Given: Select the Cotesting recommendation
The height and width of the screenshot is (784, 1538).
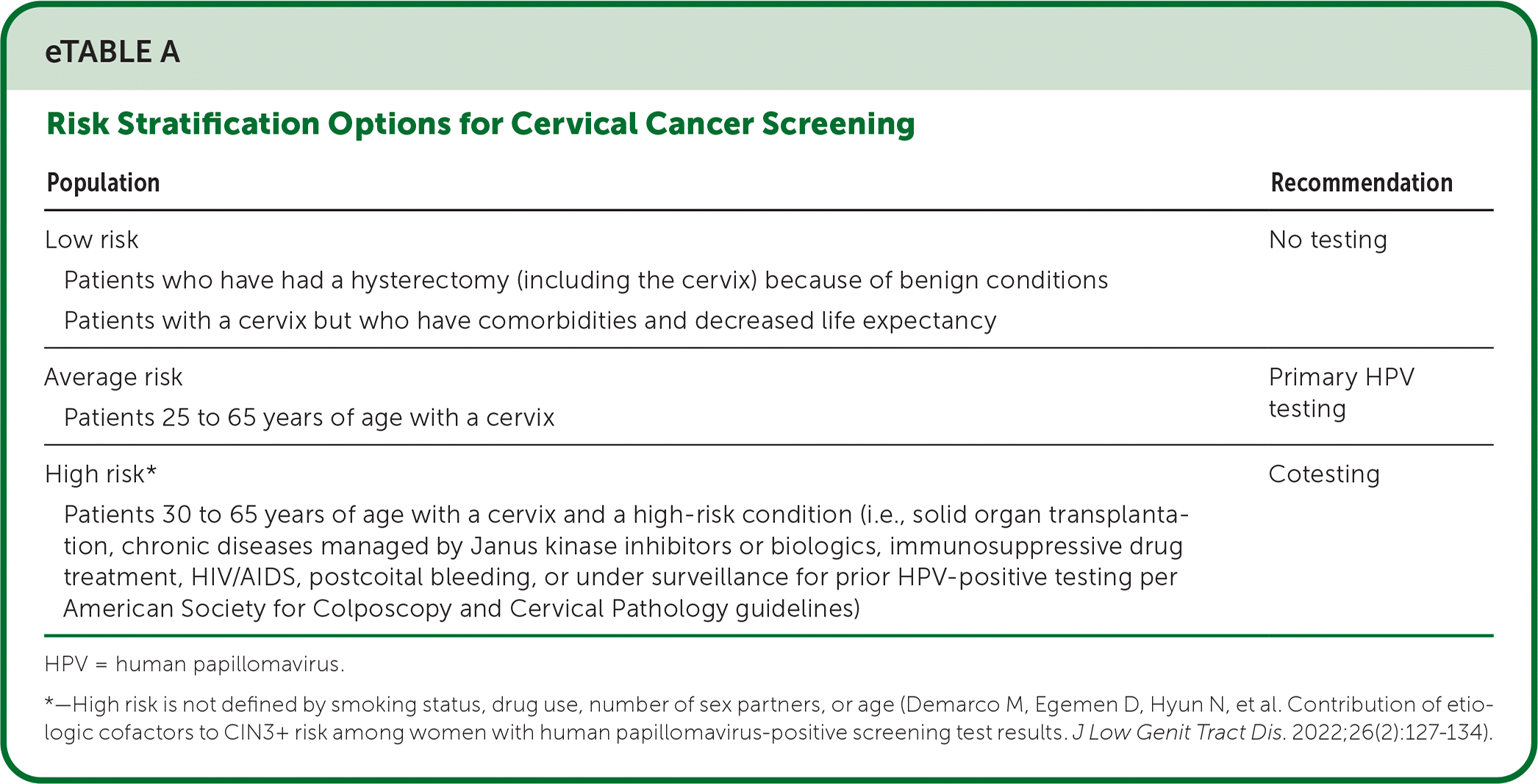Looking at the screenshot, I should click(1323, 475).
